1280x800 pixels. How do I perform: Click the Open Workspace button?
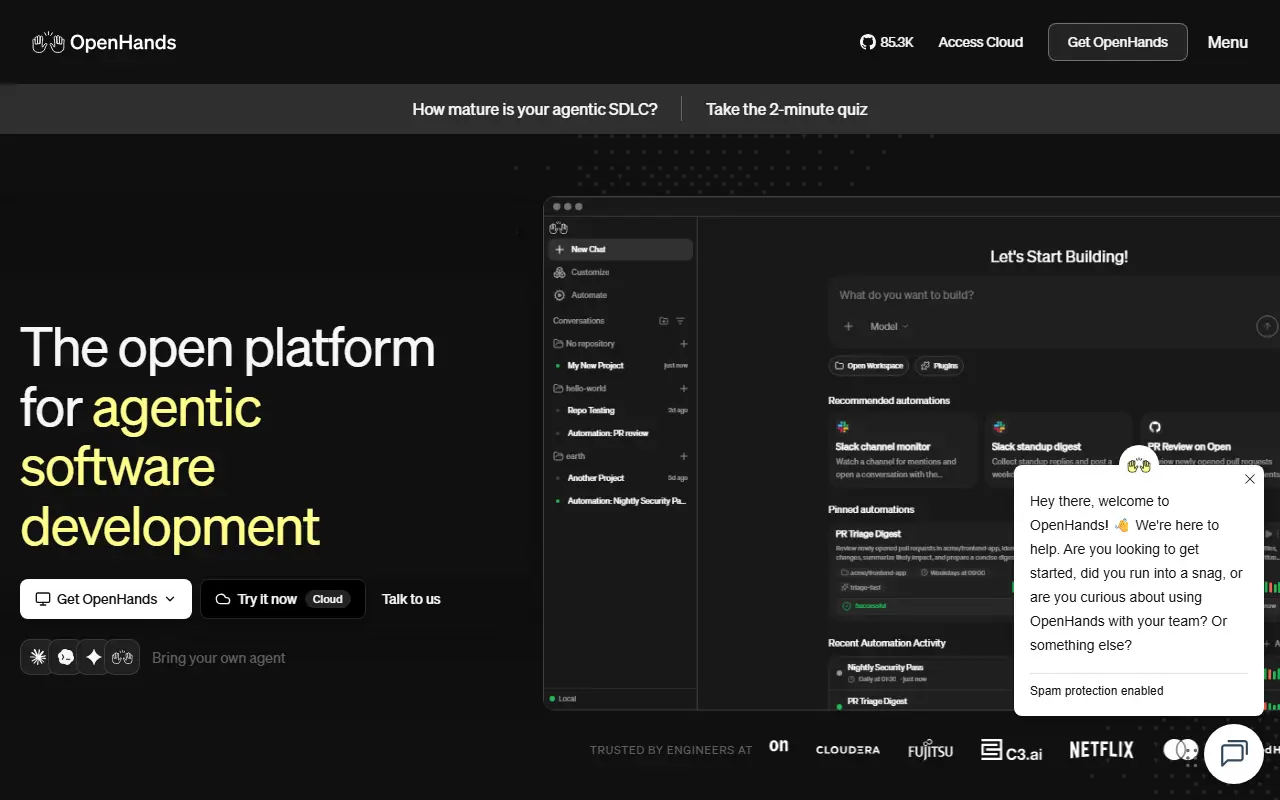(869, 366)
